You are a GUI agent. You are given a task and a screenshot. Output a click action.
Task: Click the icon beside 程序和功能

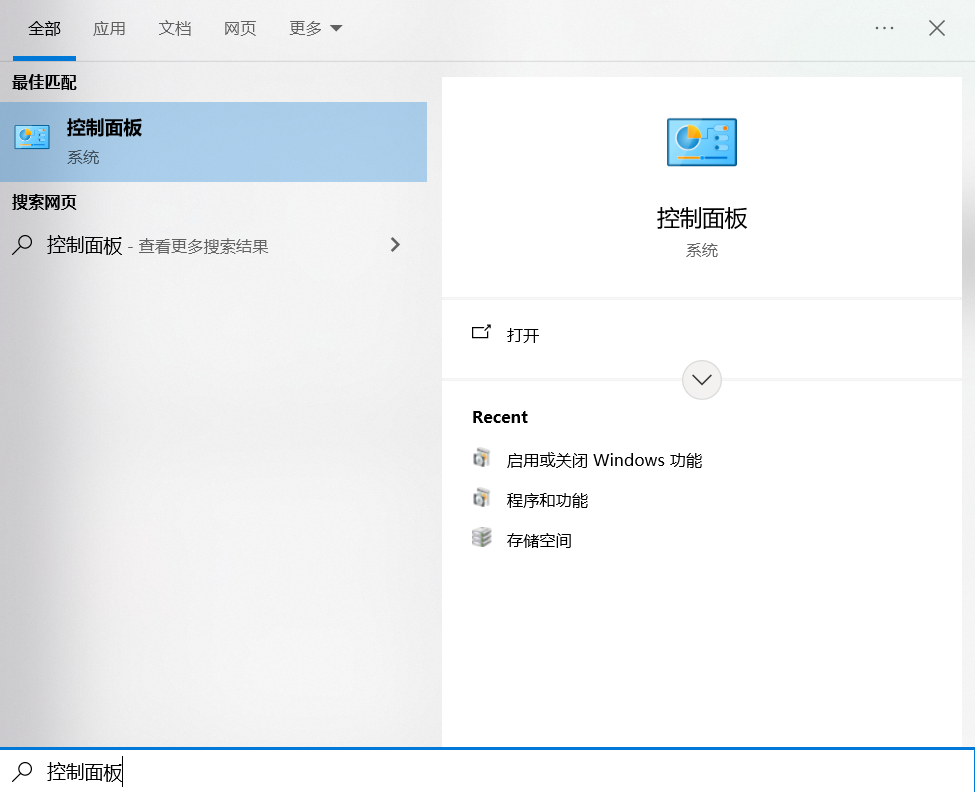pos(481,498)
